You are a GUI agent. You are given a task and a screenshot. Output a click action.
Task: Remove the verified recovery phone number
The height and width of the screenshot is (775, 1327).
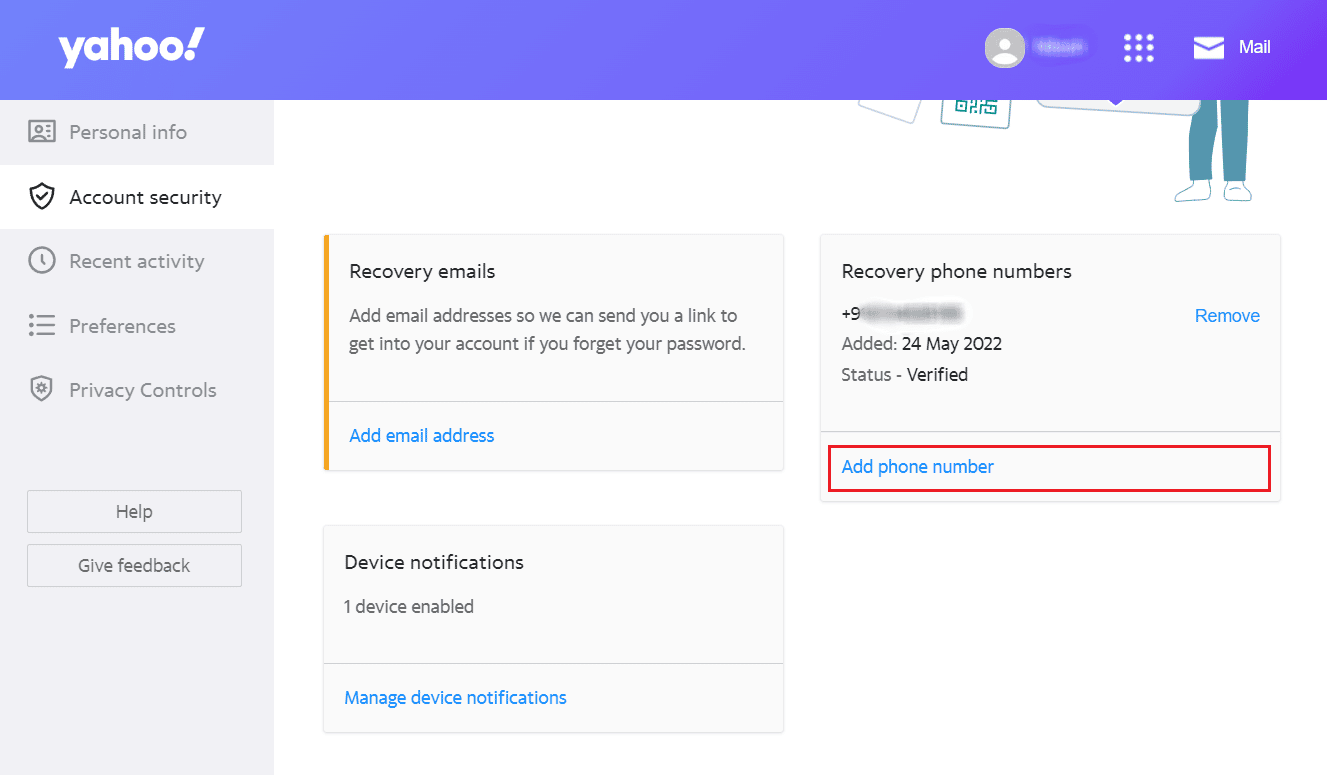pyautogui.click(x=1227, y=315)
